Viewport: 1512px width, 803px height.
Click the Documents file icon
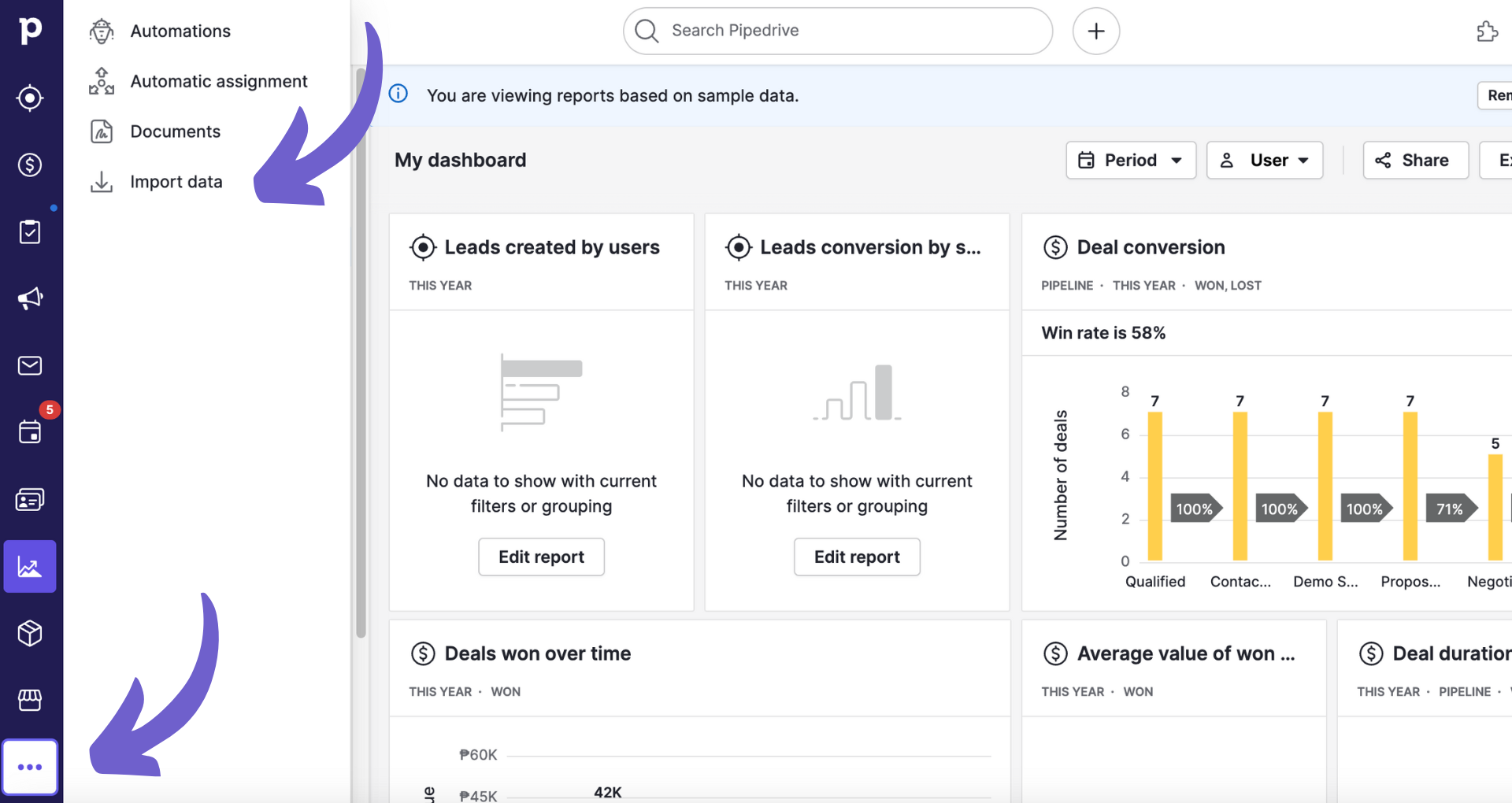click(x=102, y=131)
